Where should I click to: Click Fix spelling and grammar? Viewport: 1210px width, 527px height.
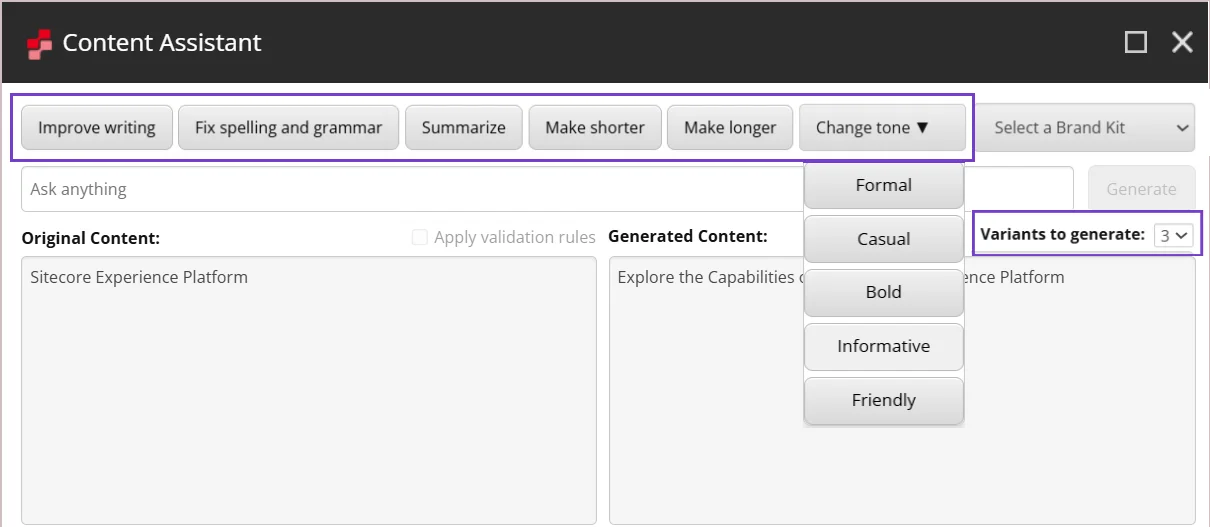[289, 127]
